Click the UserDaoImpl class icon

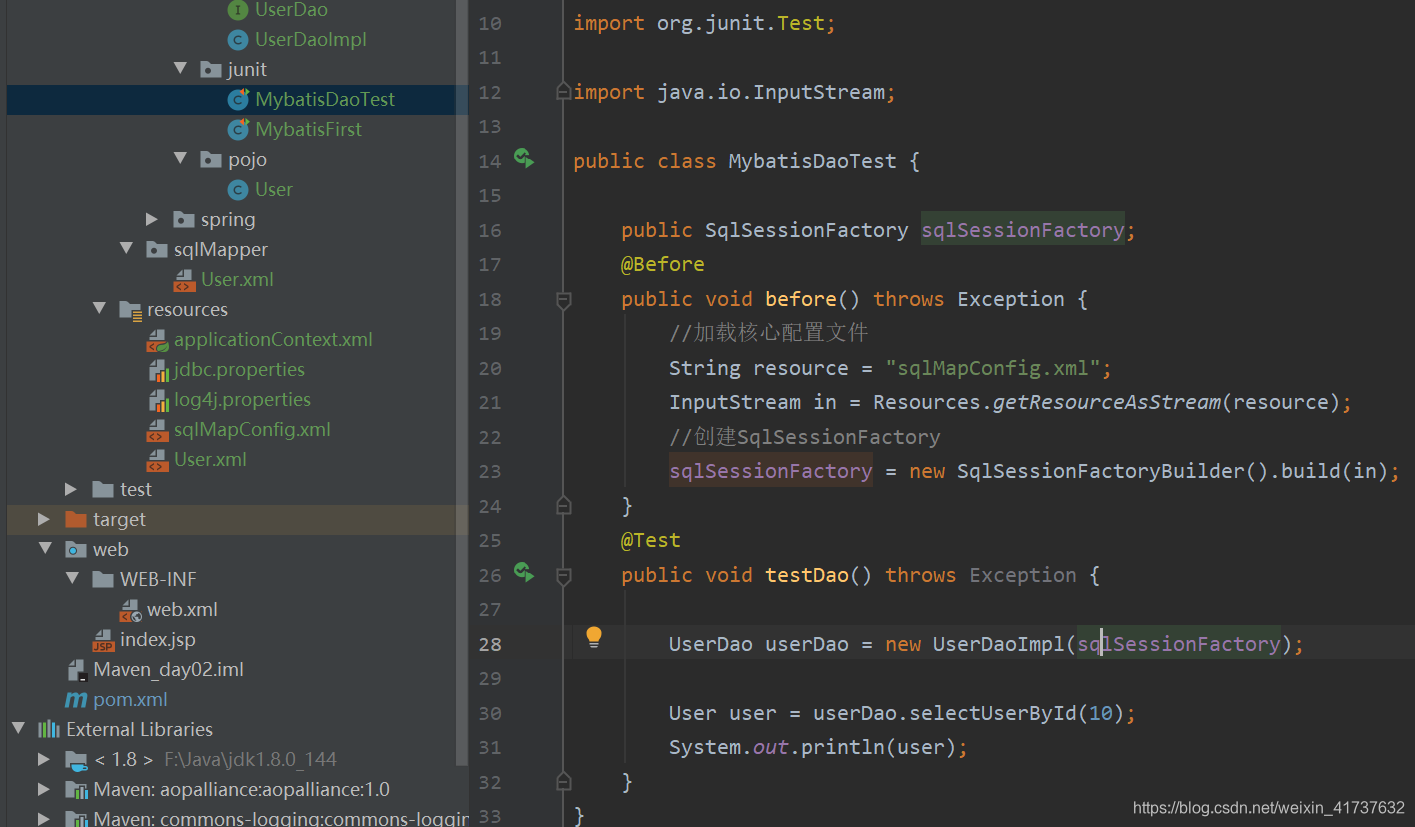coord(237,40)
